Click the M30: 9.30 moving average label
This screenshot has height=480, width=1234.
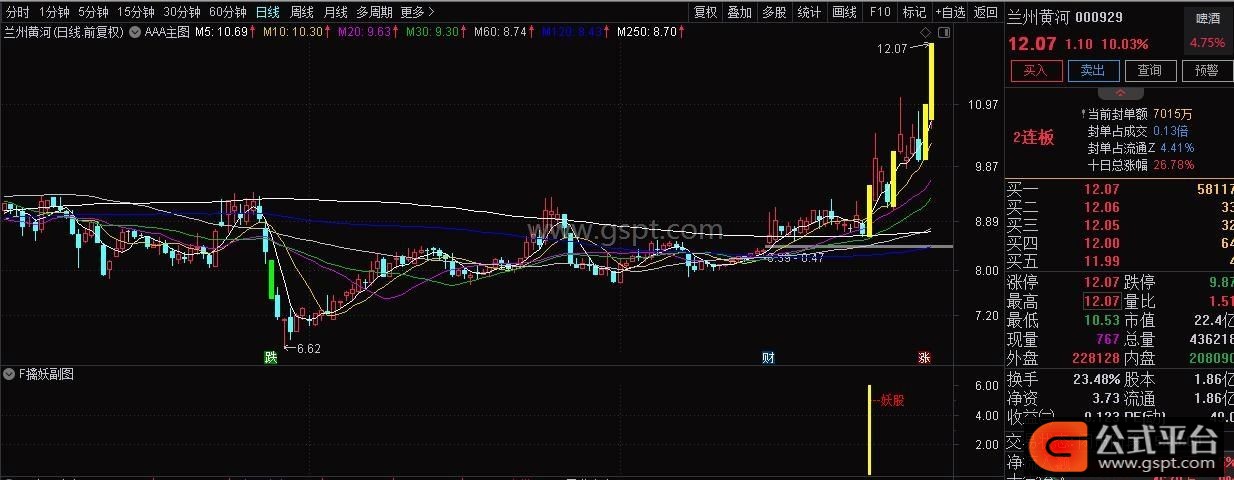pyautogui.click(x=438, y=32)
